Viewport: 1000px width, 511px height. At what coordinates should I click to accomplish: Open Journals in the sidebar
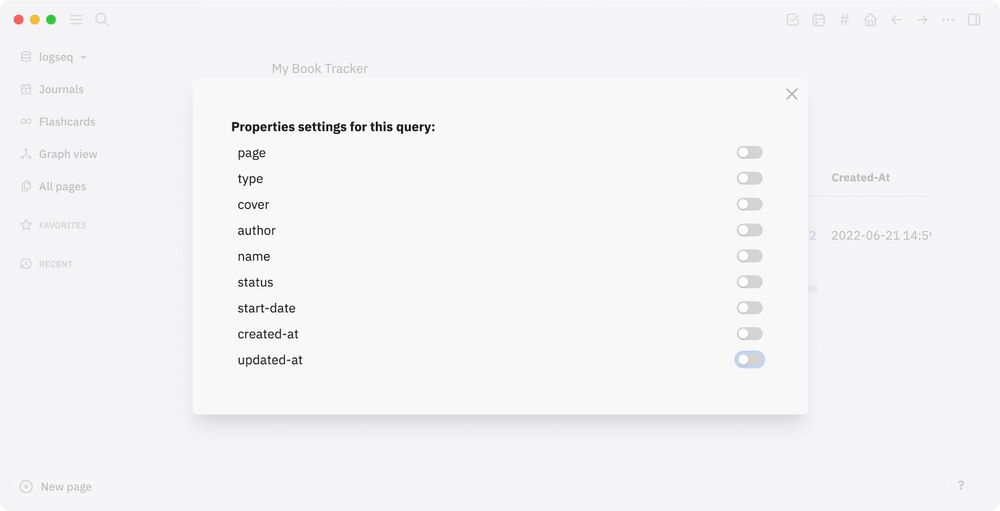tap(60, 89)
